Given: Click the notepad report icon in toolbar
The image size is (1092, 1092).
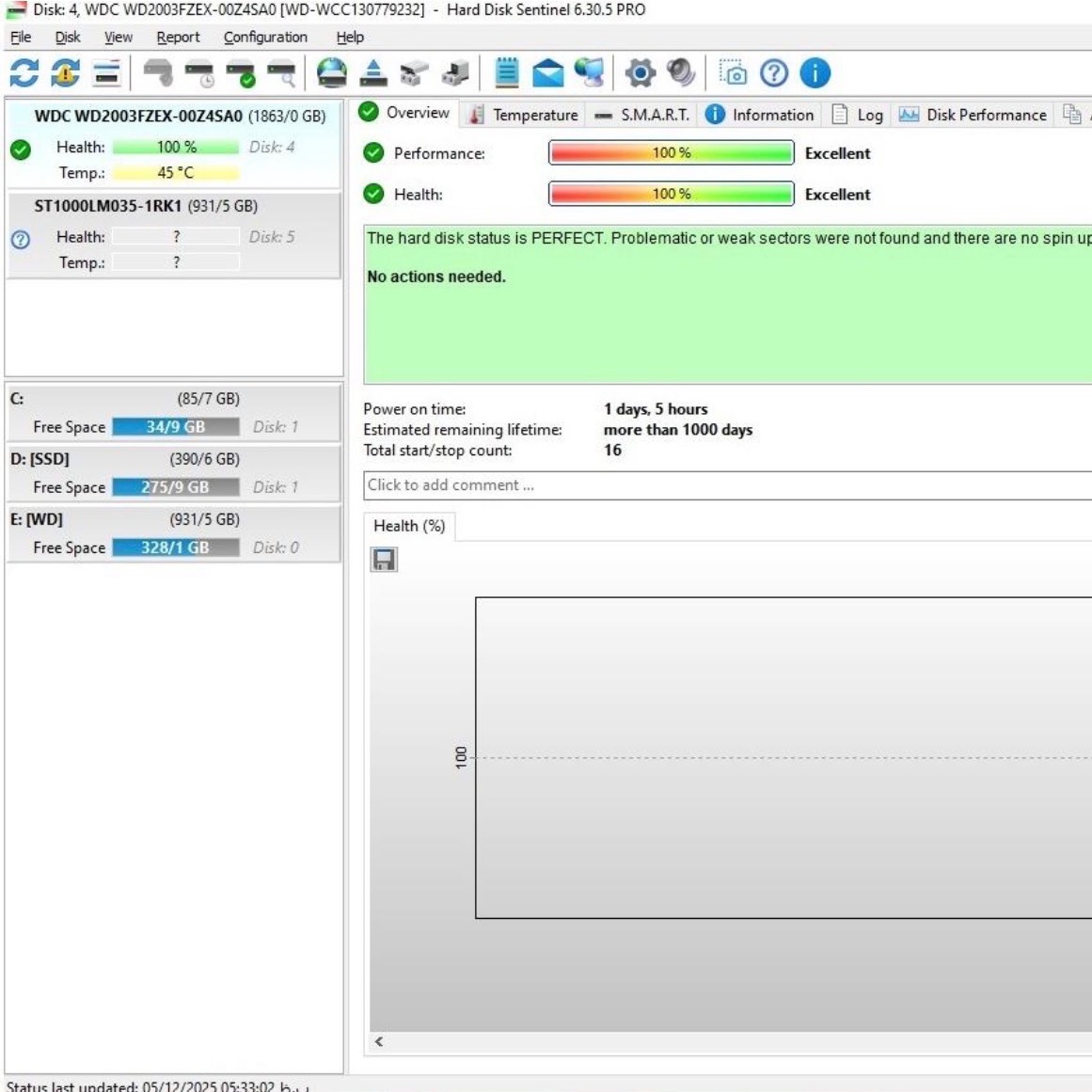Looking at the screenshot, I should (x=507, y=72).
